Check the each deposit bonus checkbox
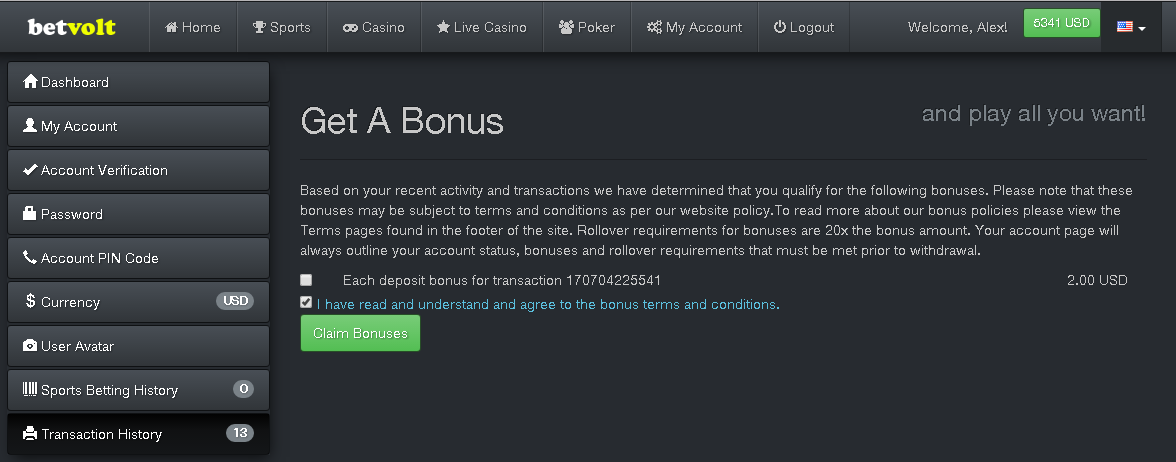 (x=306, y=281)
